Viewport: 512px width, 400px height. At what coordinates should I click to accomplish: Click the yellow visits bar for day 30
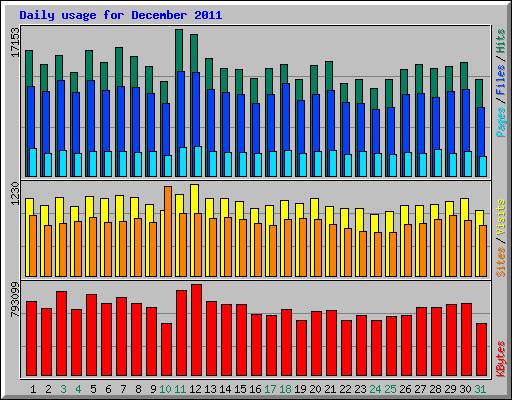click(465, 209)
